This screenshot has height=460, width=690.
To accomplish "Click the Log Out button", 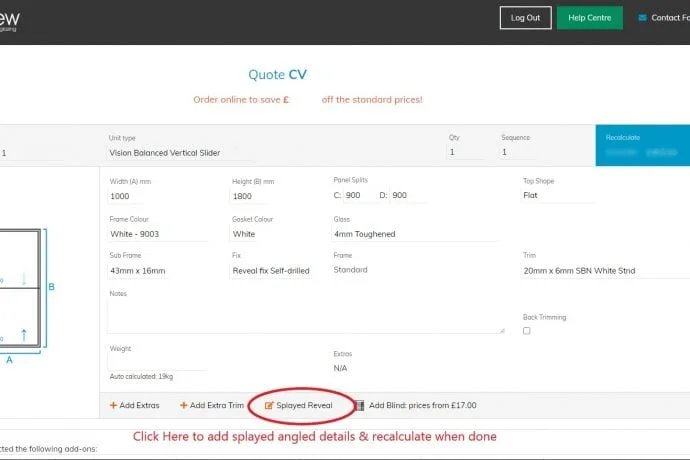I will [525, 18].
